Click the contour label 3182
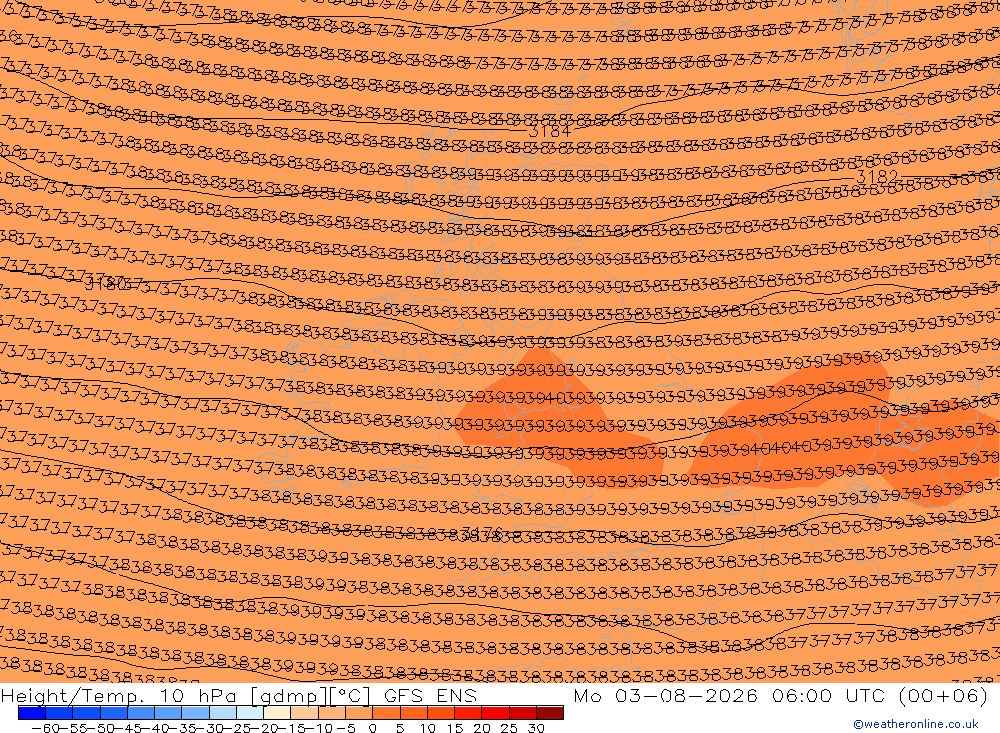The height and width of the screenshot is (733, 1000). (877, 176)
